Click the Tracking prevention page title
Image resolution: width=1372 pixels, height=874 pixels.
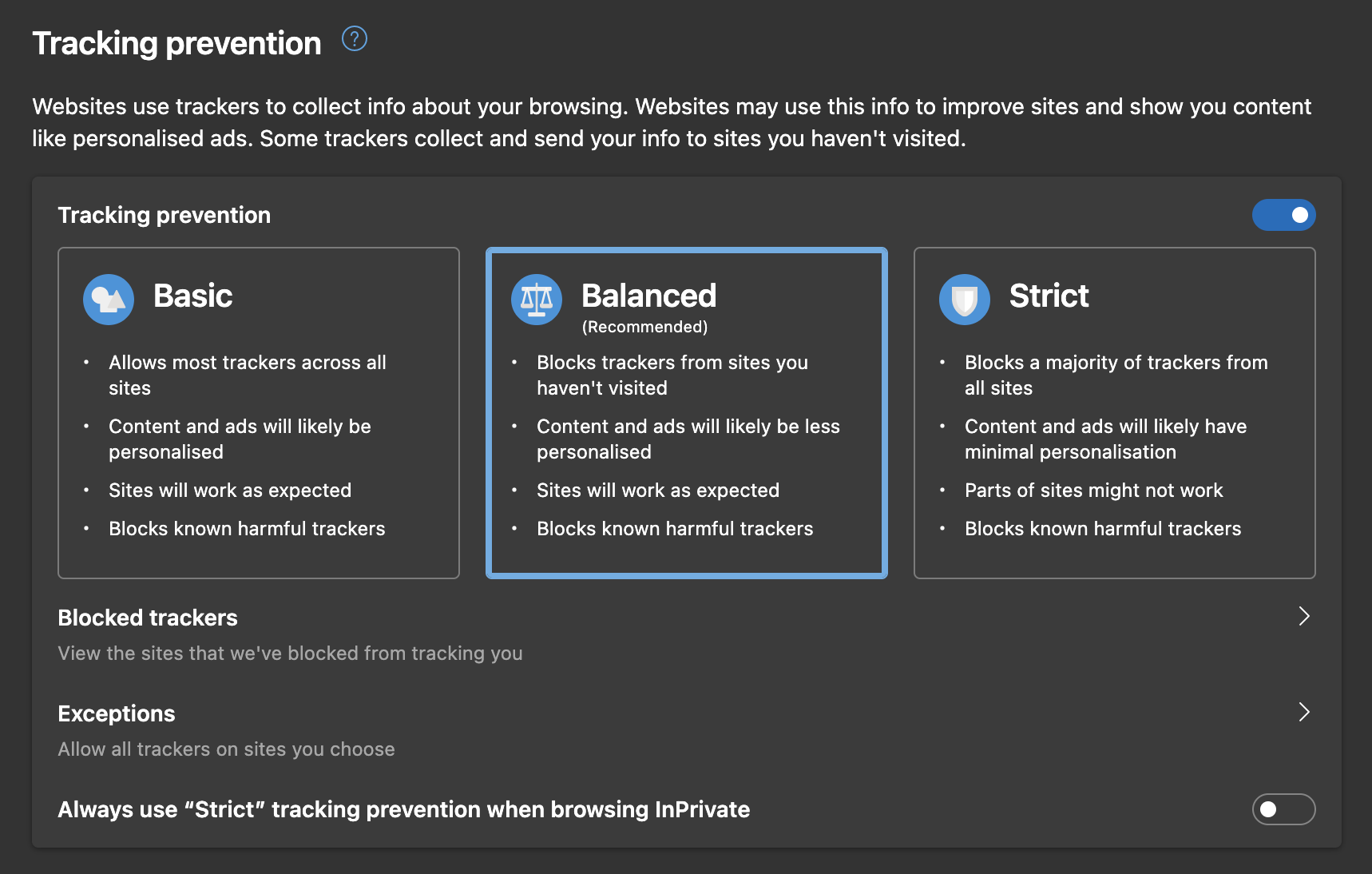click(x=176, y=43)
